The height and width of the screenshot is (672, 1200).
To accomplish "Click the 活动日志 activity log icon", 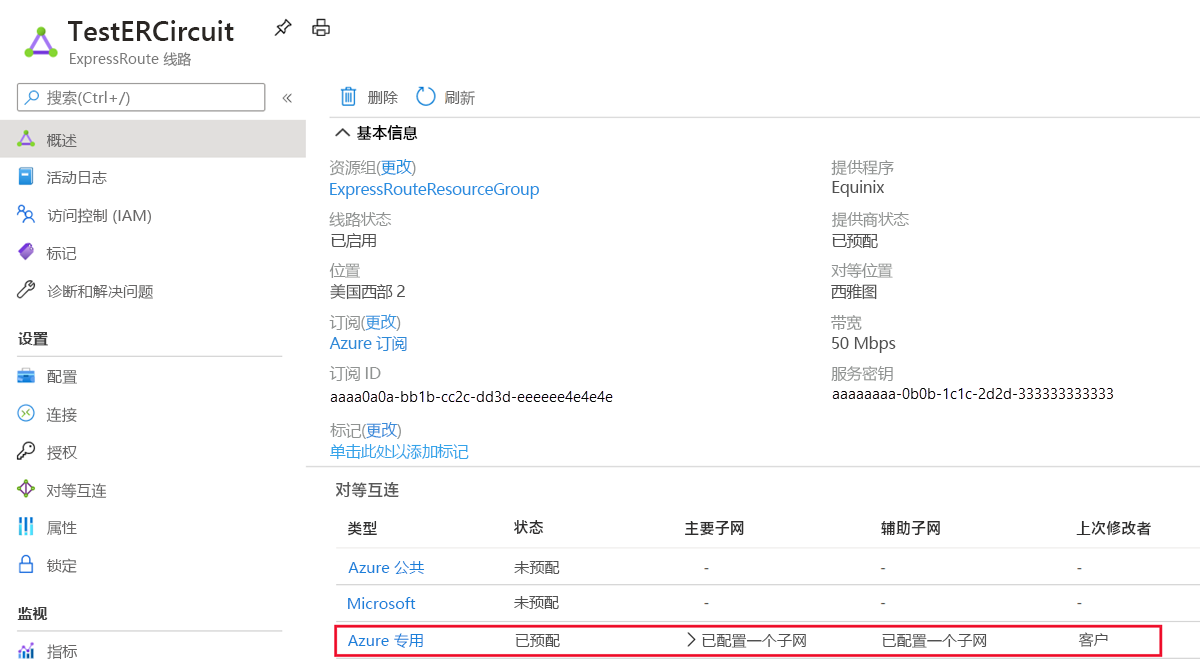I will coord(27,177).
